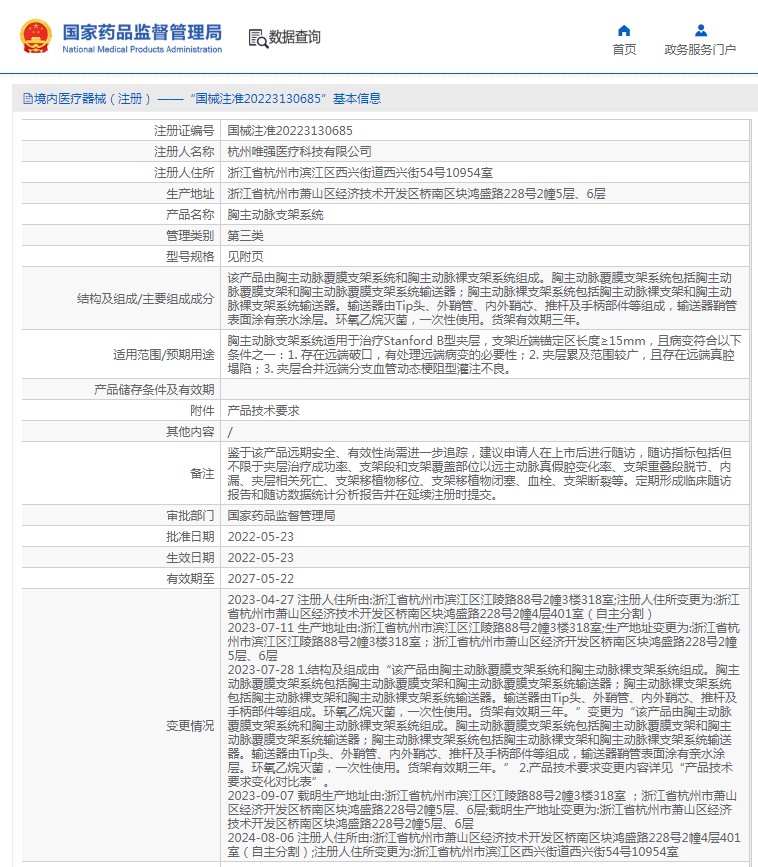
Task: Click the national emblem logo
Action: tap(36, 36)
